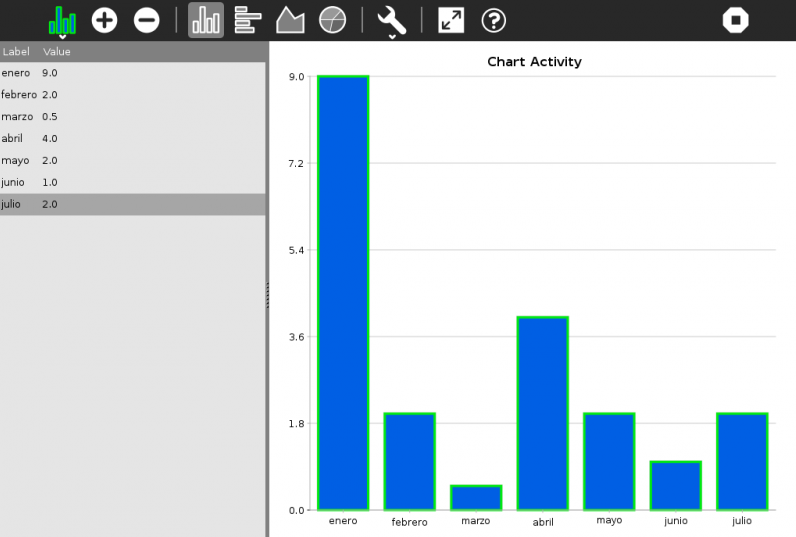Switch to line chart type
This screenshot has height=537, width=796.
tap(290, 20)
